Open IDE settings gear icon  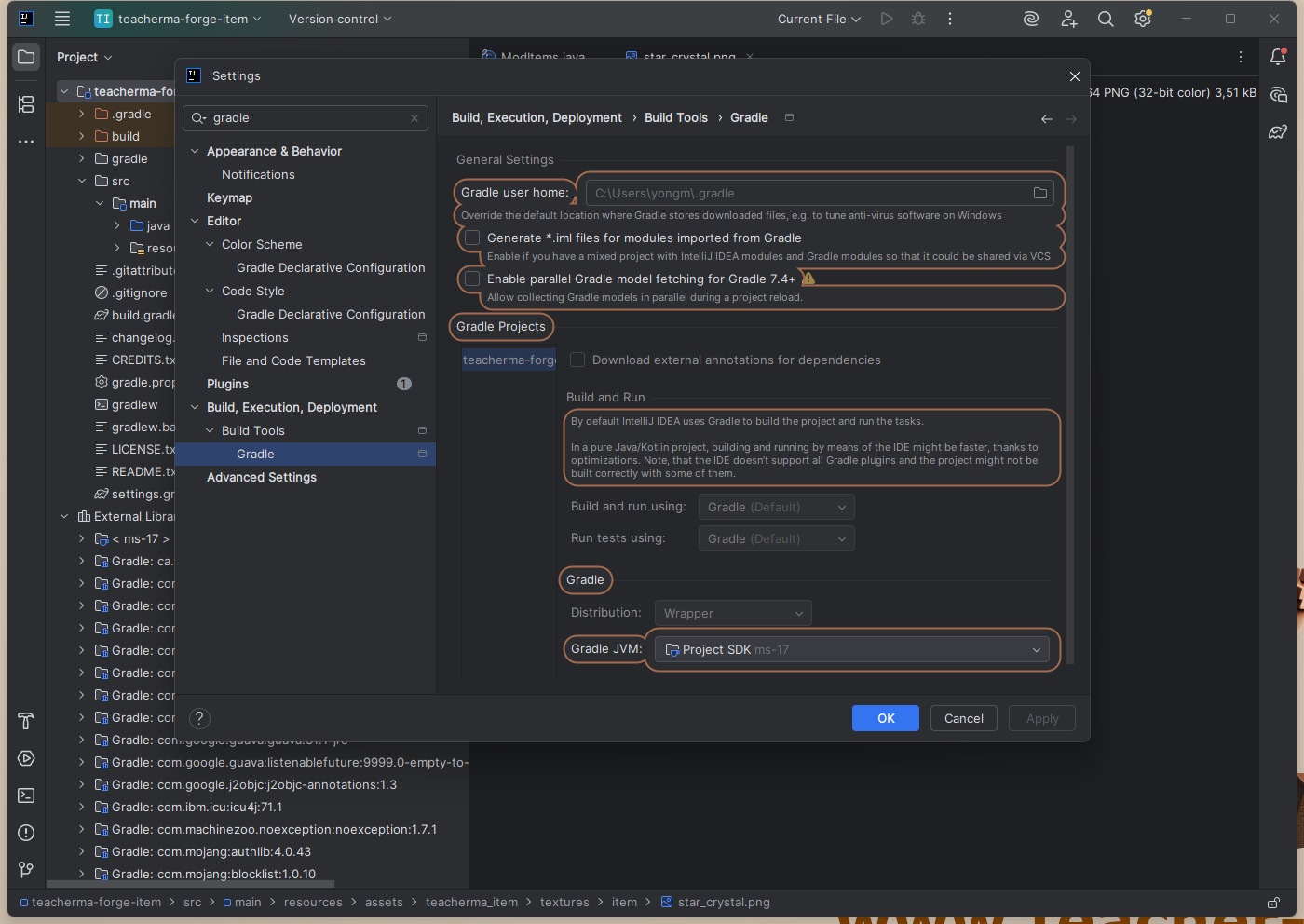(1143, 19)
